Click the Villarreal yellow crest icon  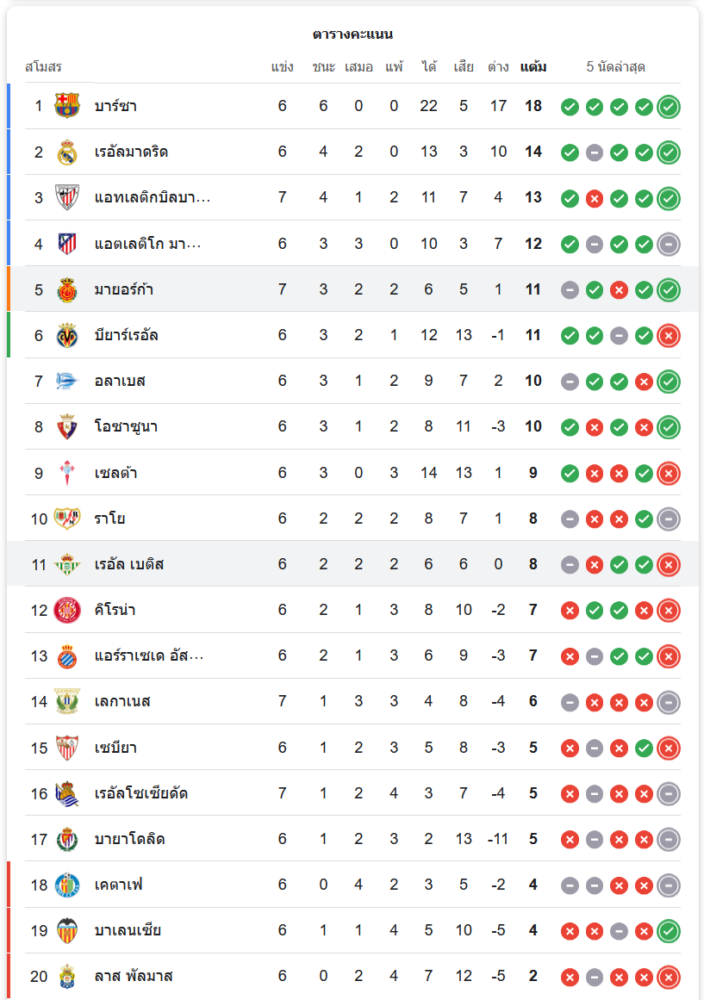click(x=67, y=335)
